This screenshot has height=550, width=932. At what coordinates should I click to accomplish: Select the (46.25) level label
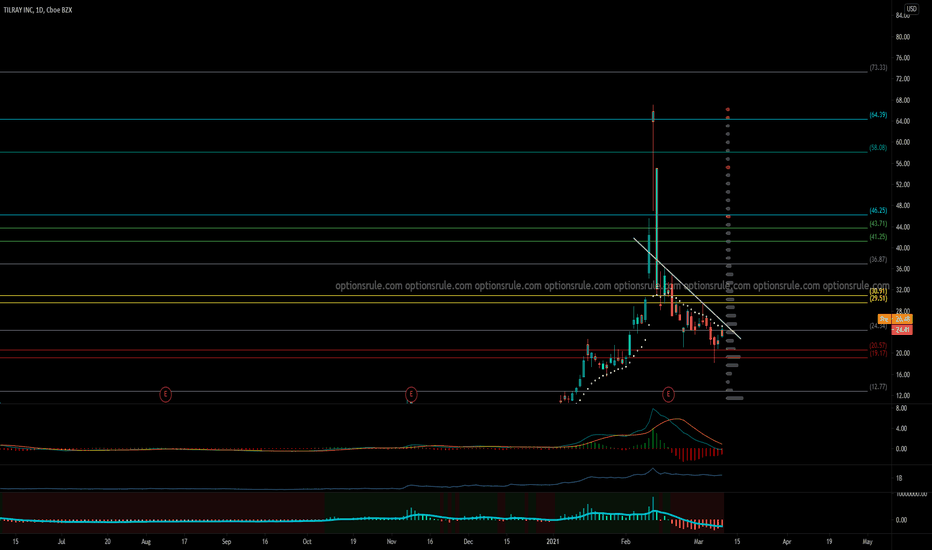point(878,210)
